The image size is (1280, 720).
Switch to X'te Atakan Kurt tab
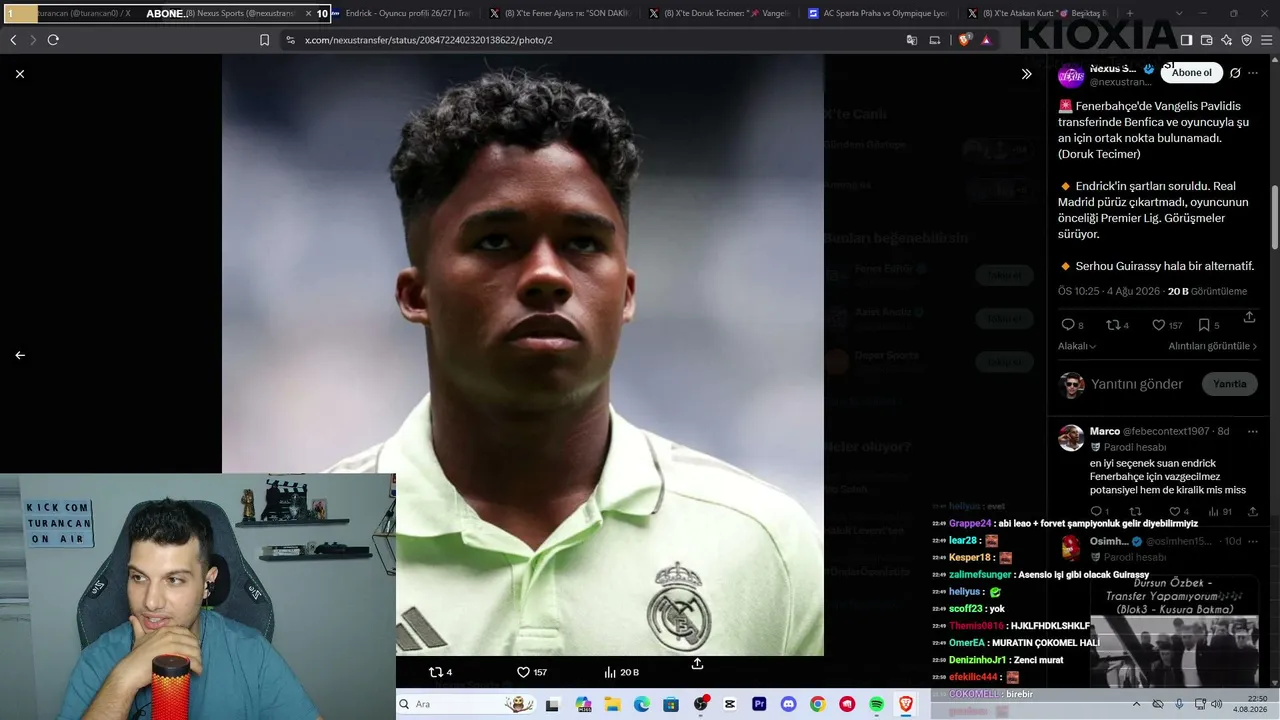coord(1039,14)
